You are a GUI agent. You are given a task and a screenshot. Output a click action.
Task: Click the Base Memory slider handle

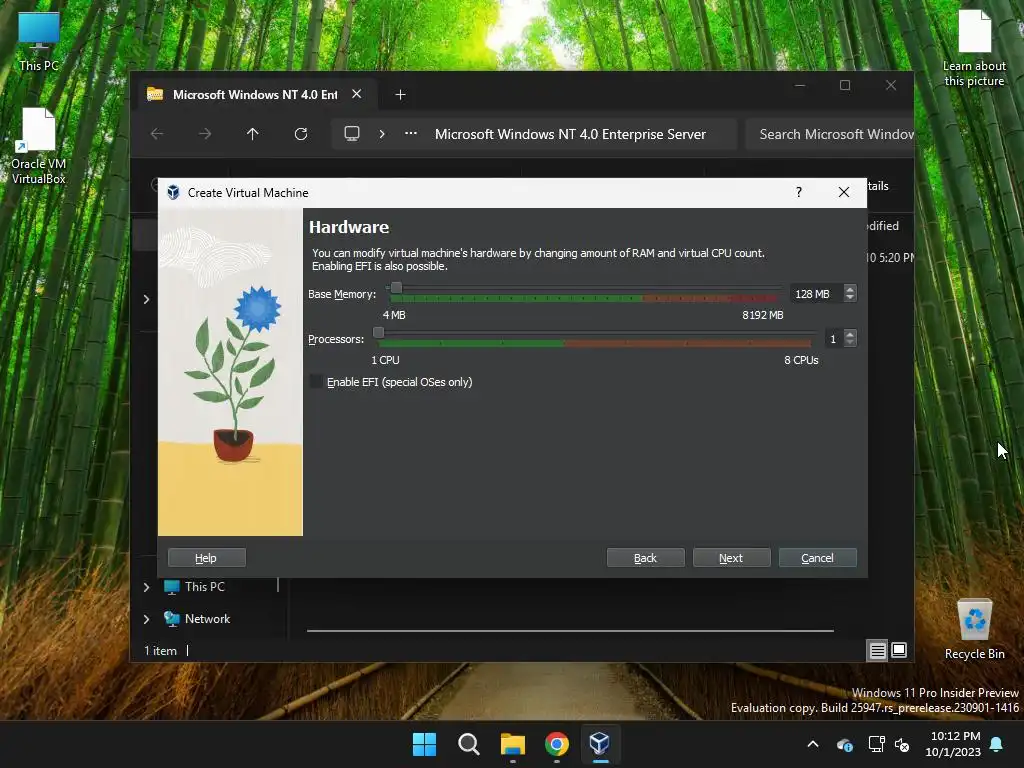(x=396, y=288)
